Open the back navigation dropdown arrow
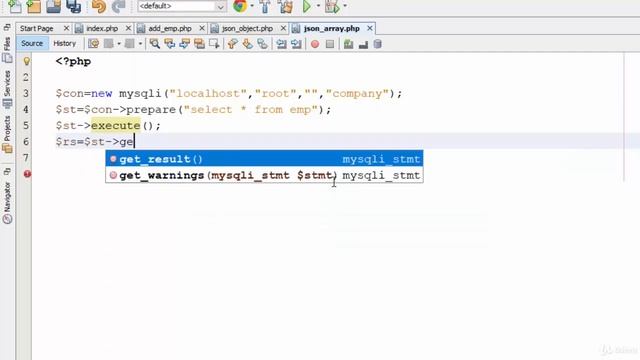The image size is (640, 360). (119, 44)
